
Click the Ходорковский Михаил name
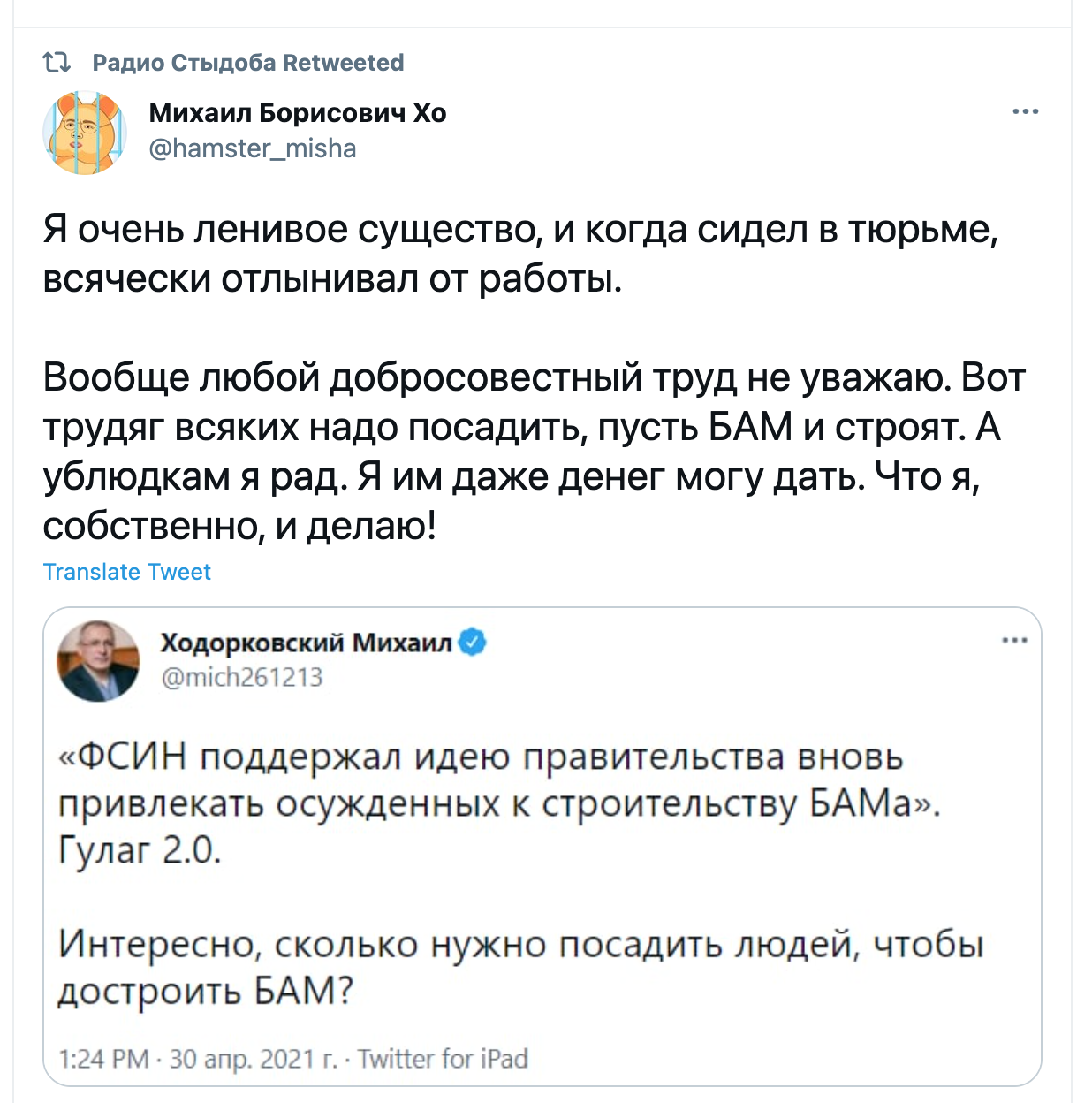[x=307, y=643]
